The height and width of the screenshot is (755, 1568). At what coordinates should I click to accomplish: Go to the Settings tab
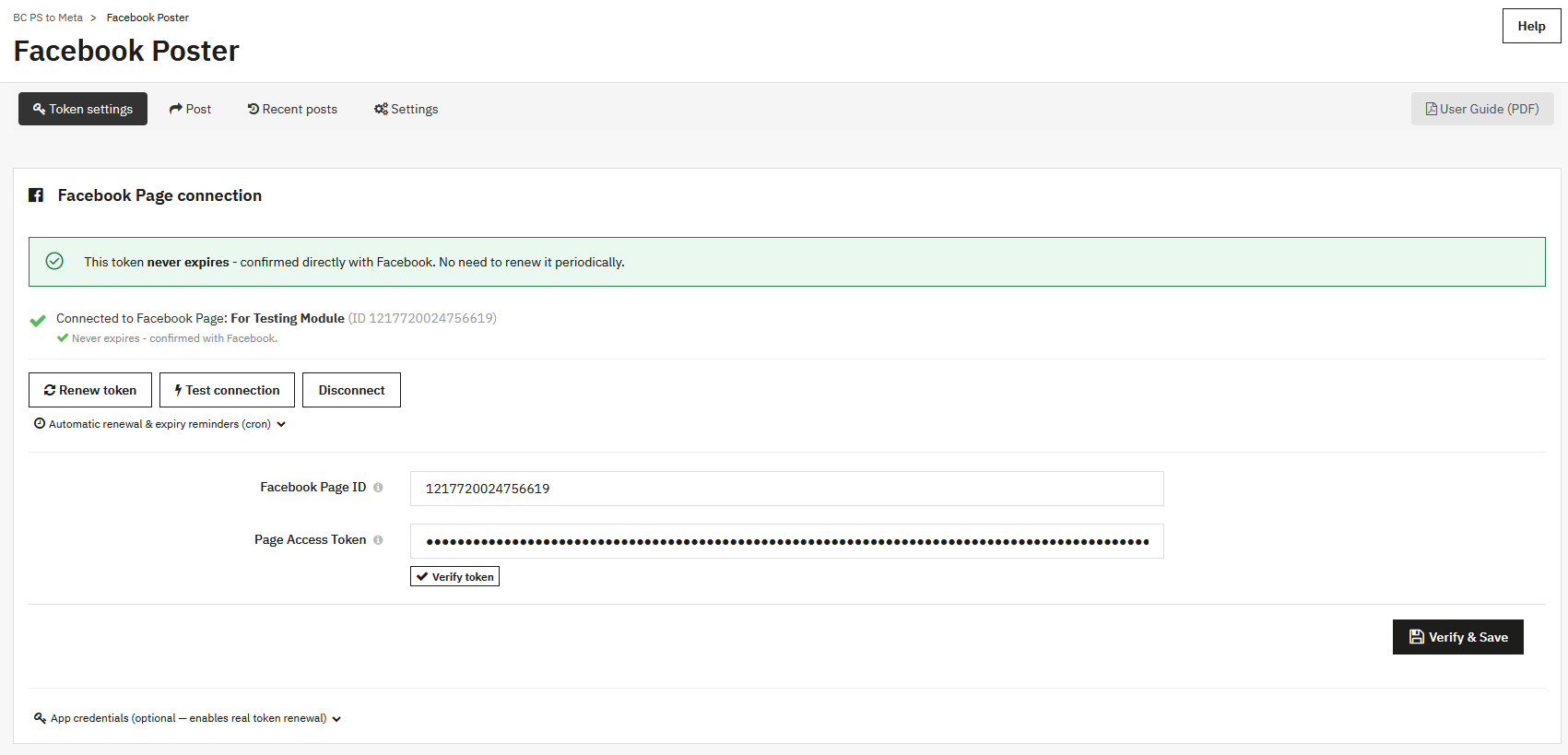click(x=406, y=109)
